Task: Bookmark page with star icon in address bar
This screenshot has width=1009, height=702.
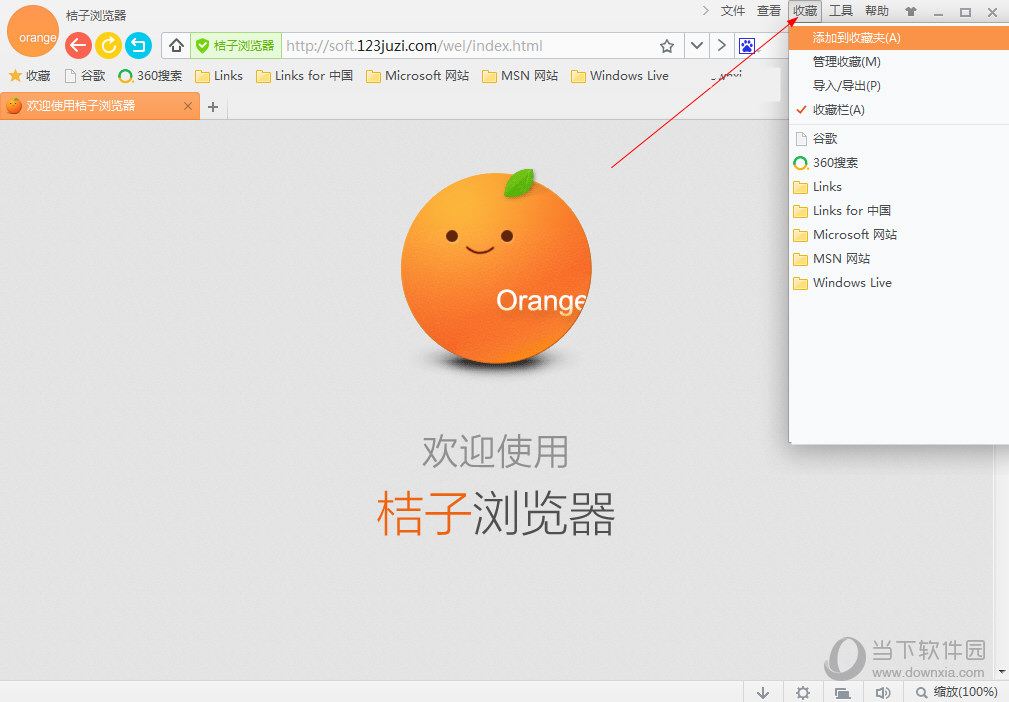Action: (x=667, y=46)
